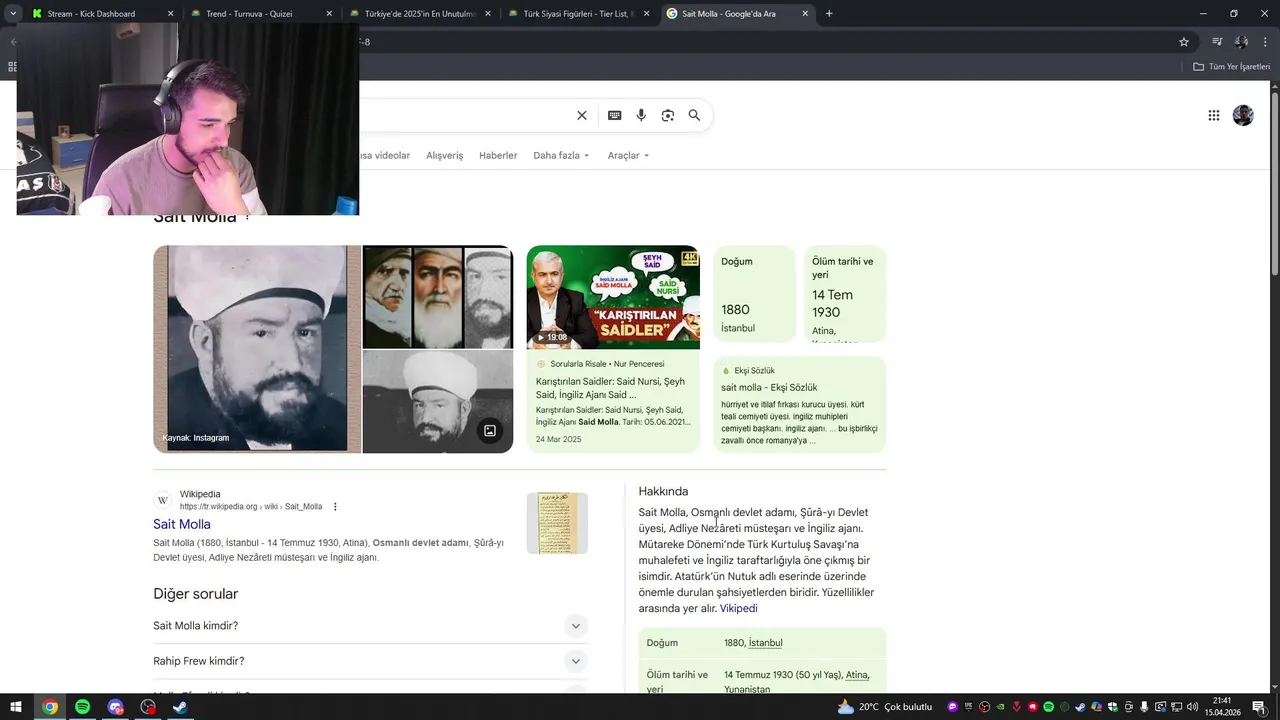
Task: Clear the Google search box
Action: pyautogui.click(x=582, y=115)
